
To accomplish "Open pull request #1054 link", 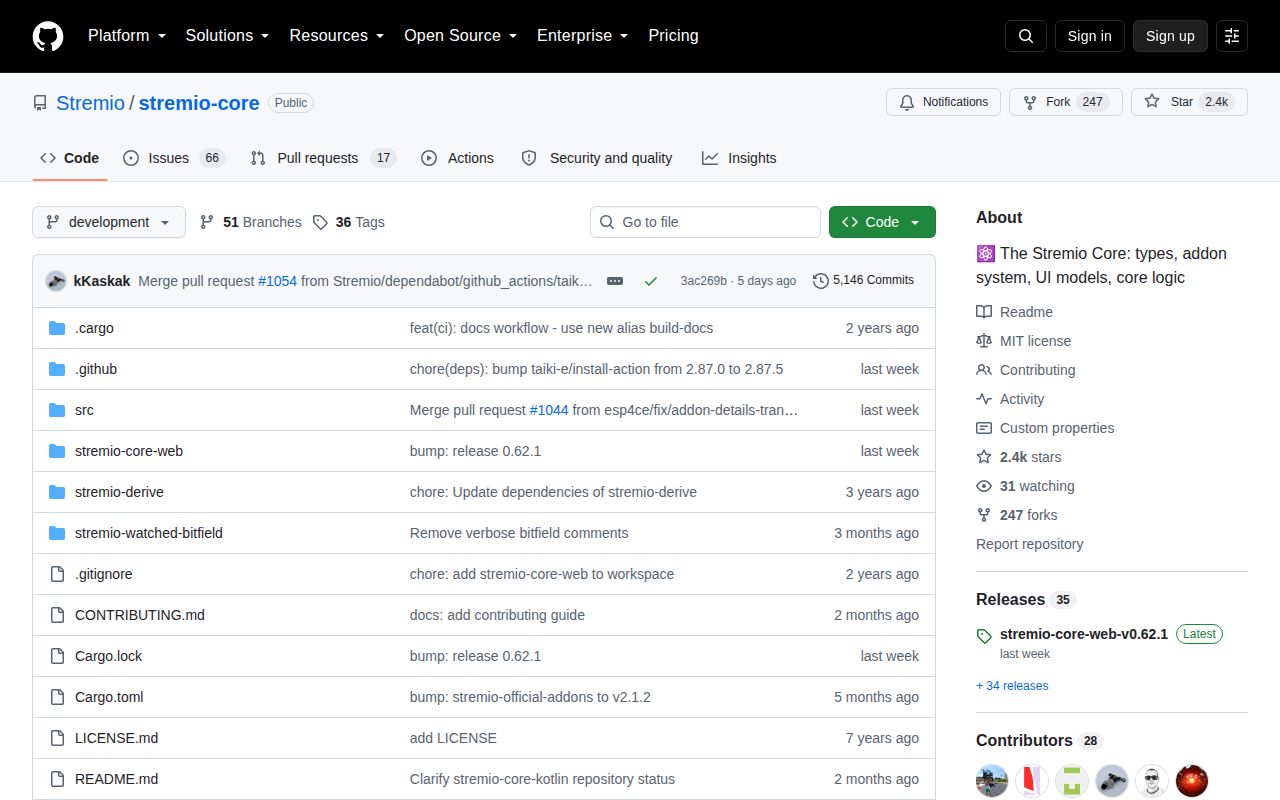I will pos(277,281).
